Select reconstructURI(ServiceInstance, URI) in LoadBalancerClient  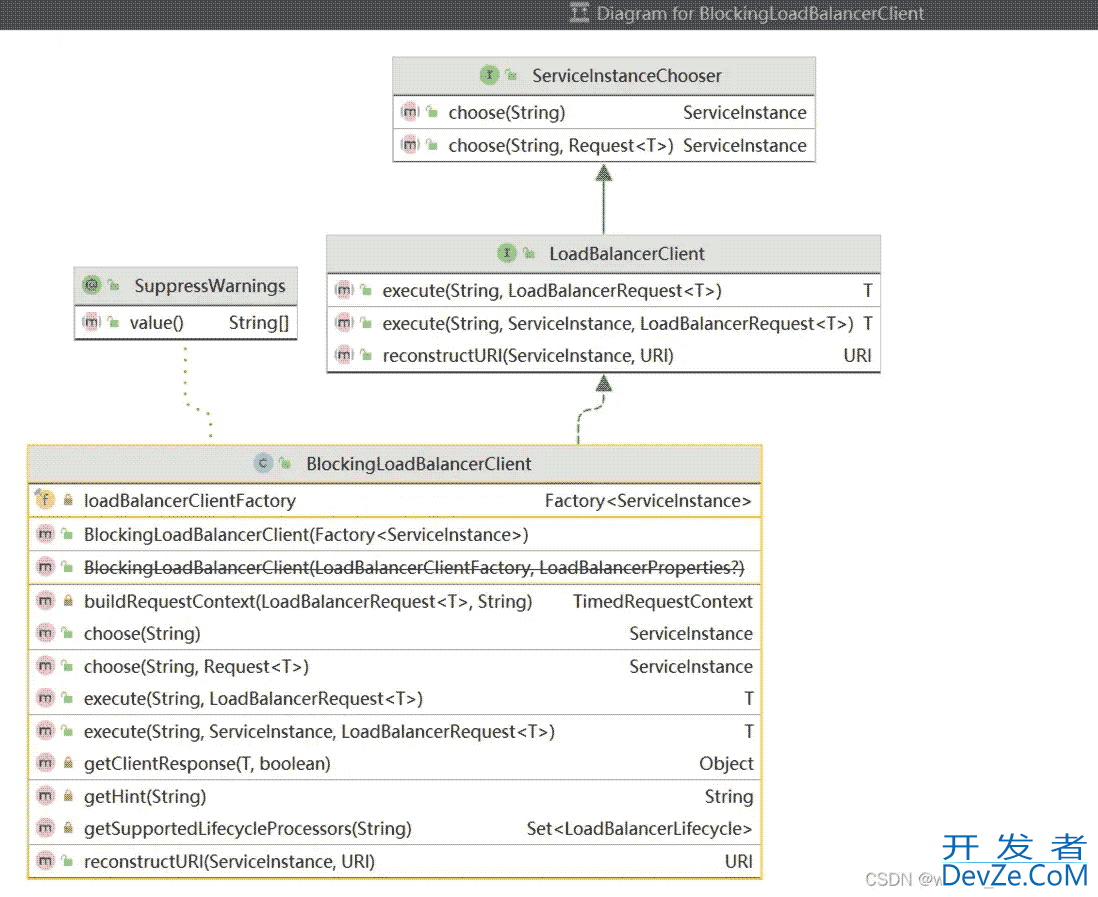point(603,355)
